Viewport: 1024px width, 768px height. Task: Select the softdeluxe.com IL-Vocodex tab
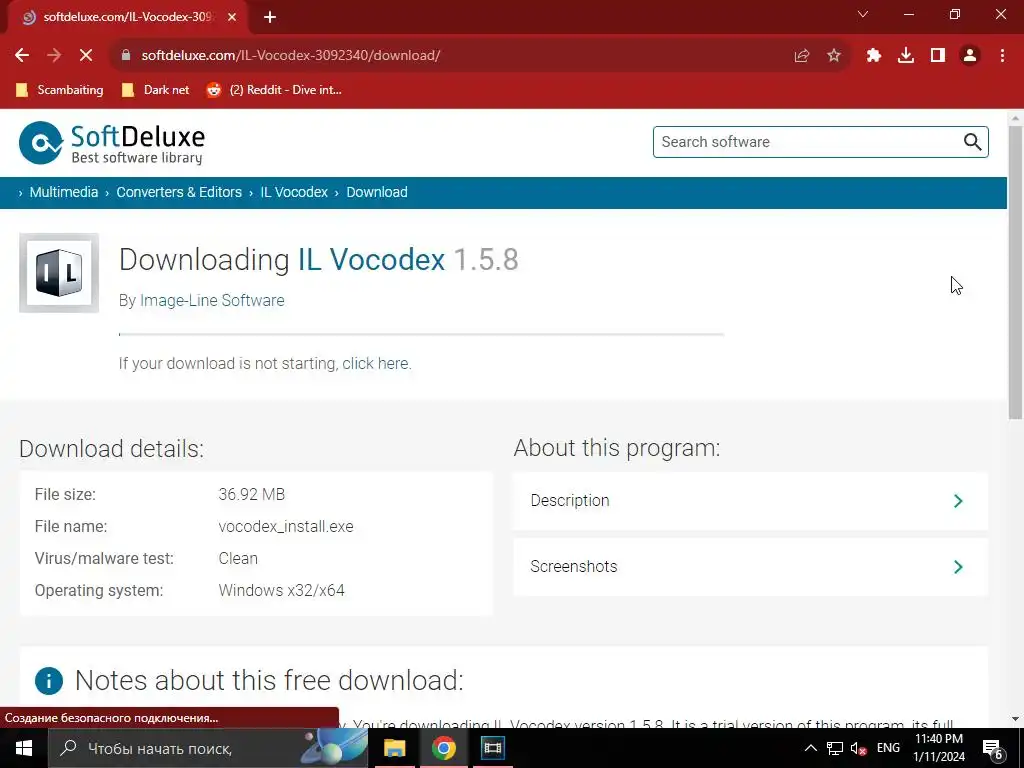click(x=128, y=17)
